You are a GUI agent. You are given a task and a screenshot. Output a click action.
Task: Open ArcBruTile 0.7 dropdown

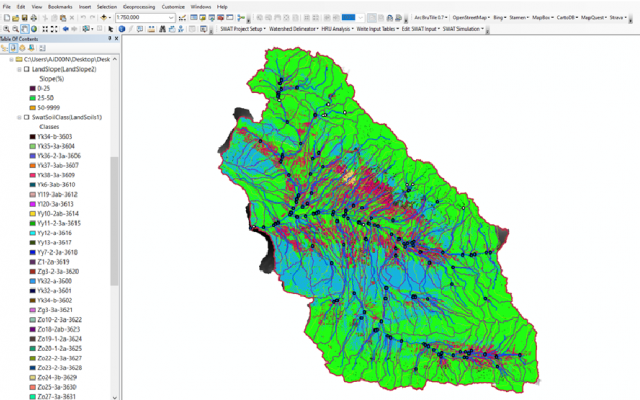[x=431, y=18]
